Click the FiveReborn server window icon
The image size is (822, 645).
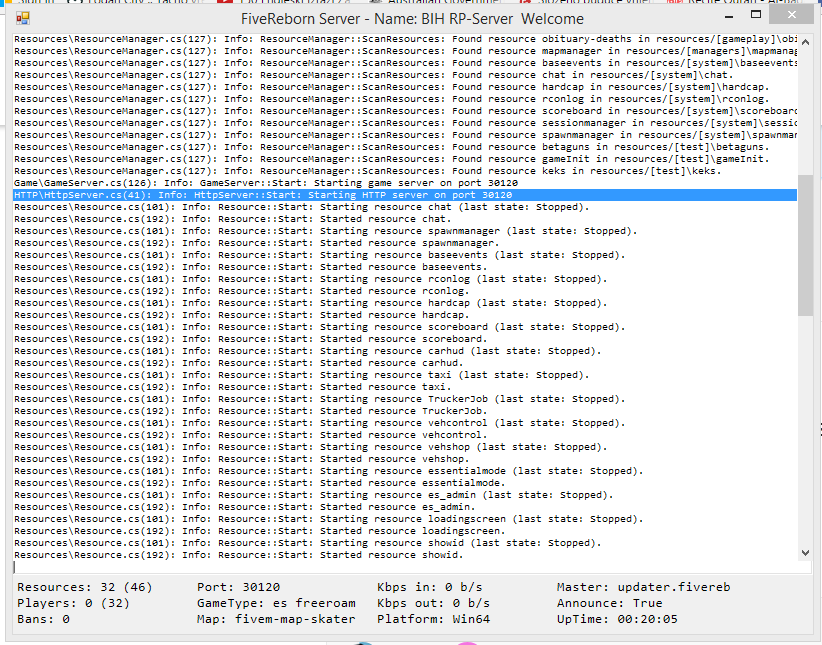tap(23, 19)
